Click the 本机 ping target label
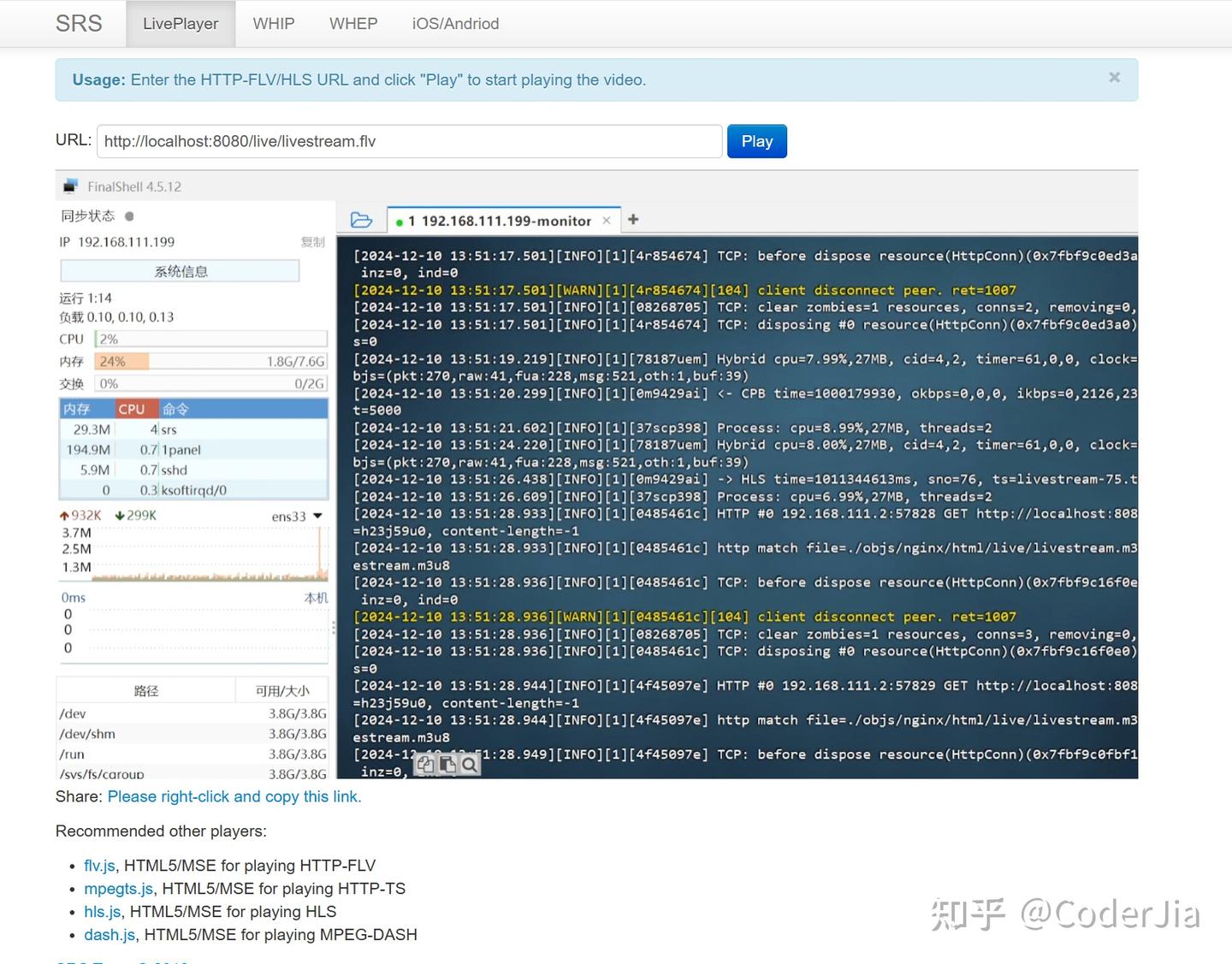Image resolution: width=1232 pixels, height=964 pixels. [316, 598]
